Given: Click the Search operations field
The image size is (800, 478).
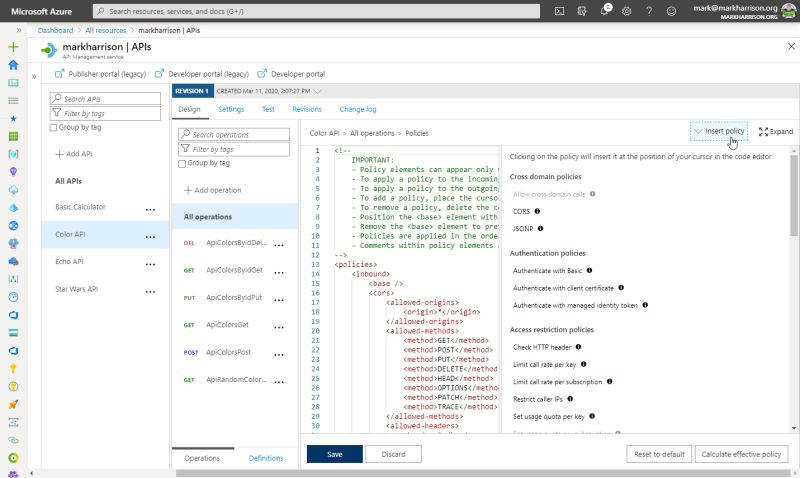Looking at the screenshot, I should (x=234, y=134).
